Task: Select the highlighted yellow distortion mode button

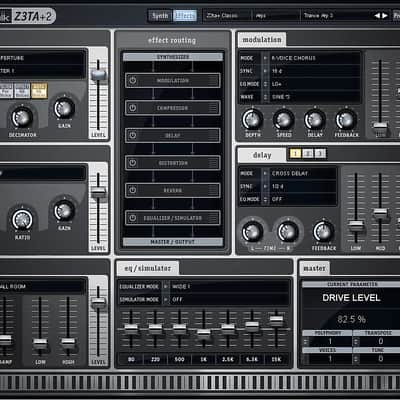Action: coord(39,91)
